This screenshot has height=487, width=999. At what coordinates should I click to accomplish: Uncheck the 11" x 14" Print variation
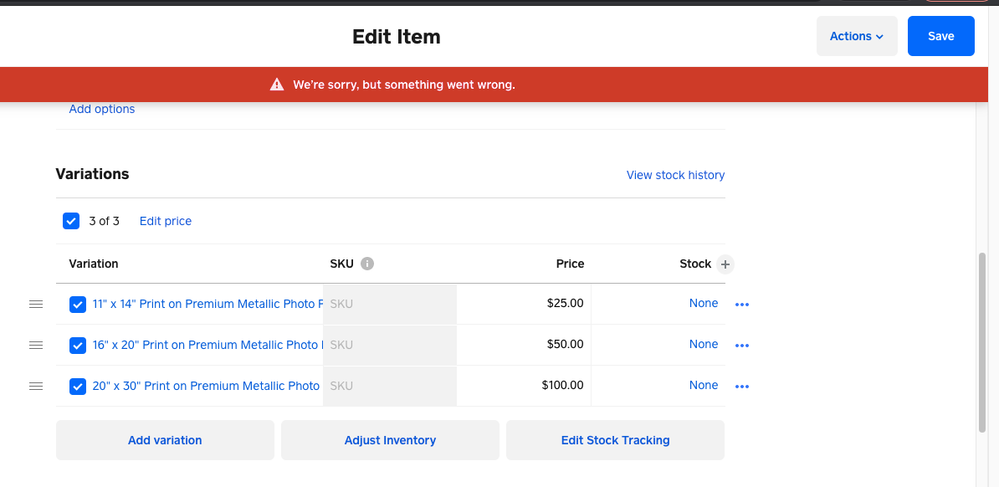[x=78, y=305]
